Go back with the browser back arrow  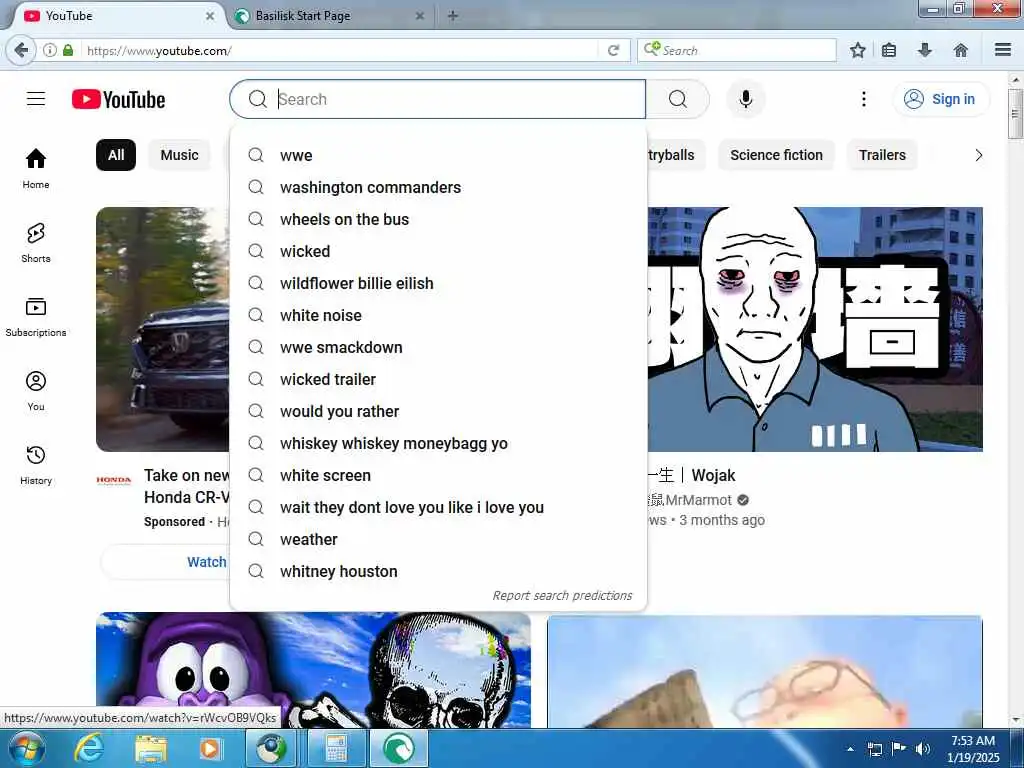pyautogui.click(x=21, y=50)
